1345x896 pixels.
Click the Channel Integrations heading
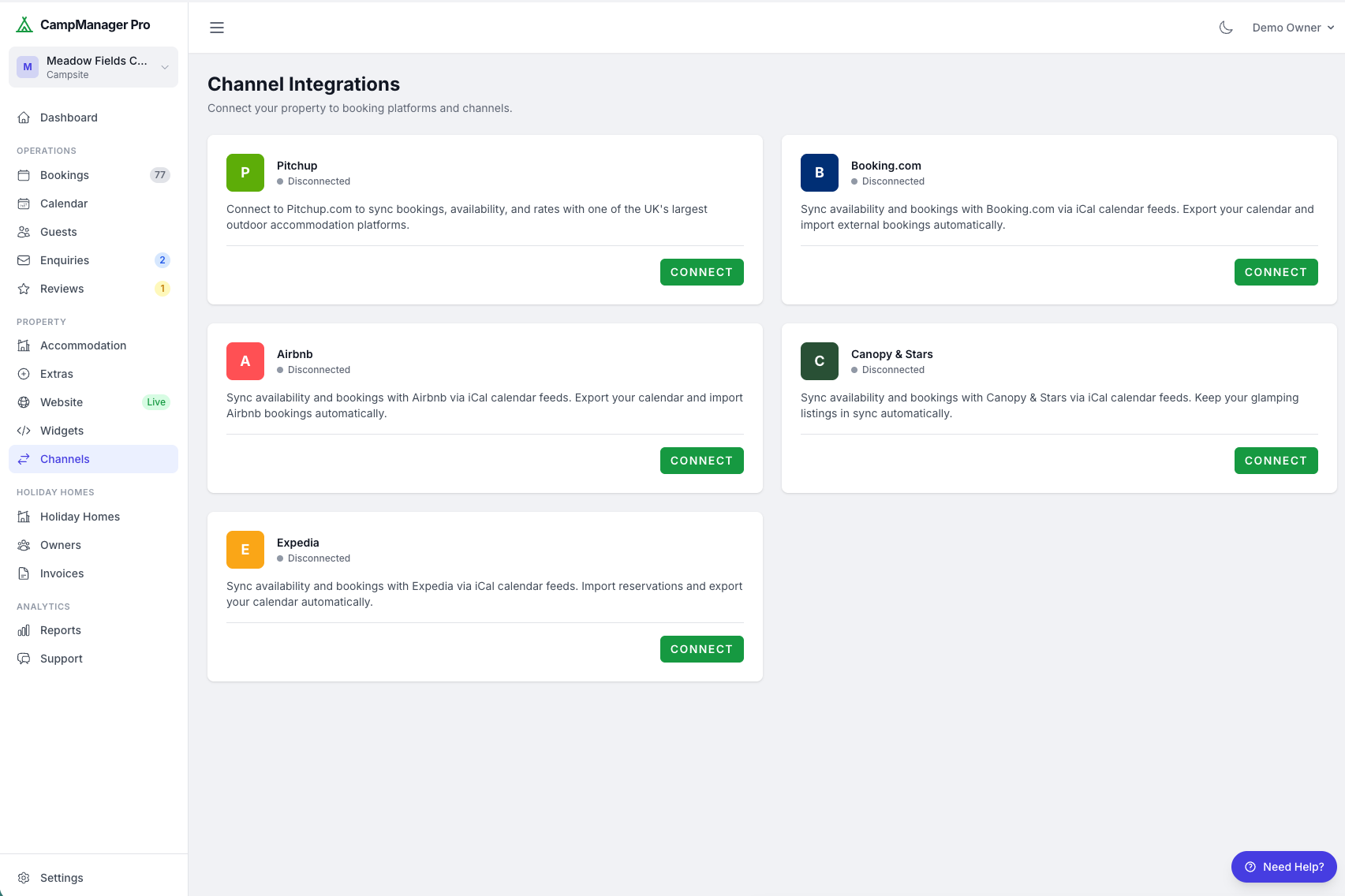(304, 84)
